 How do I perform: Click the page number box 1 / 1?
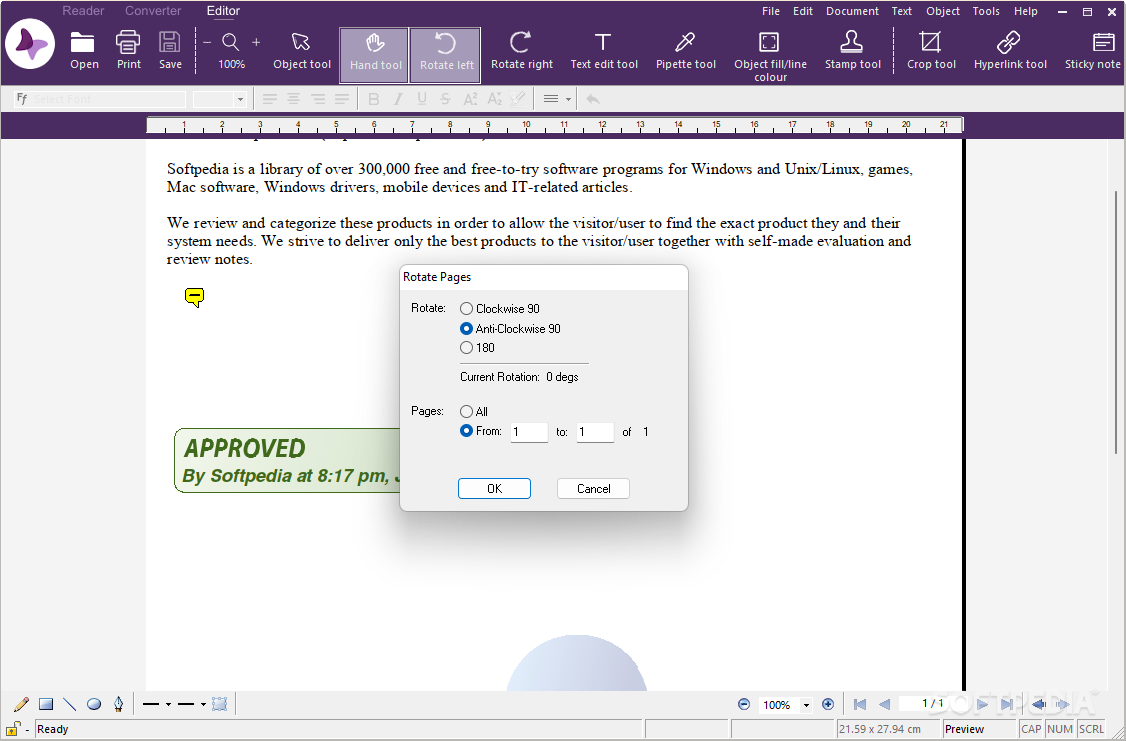pos(933,704)
